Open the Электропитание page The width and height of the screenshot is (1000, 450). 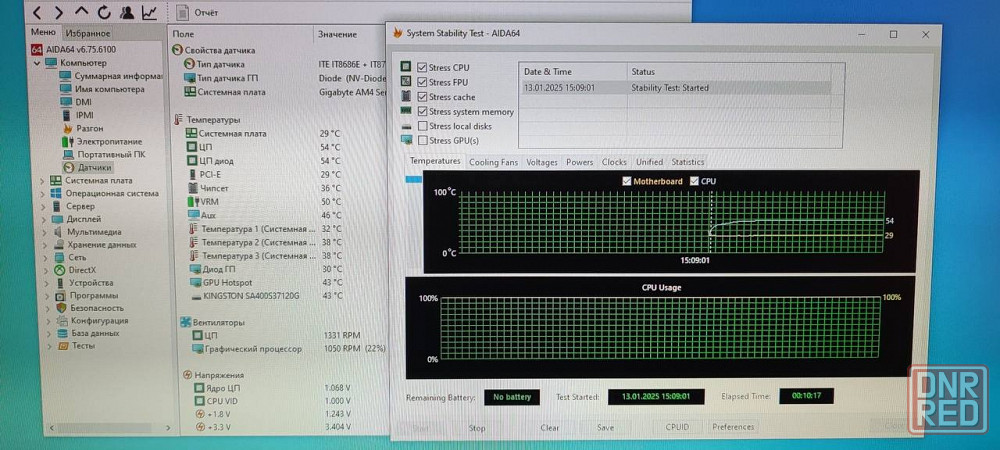109,142
